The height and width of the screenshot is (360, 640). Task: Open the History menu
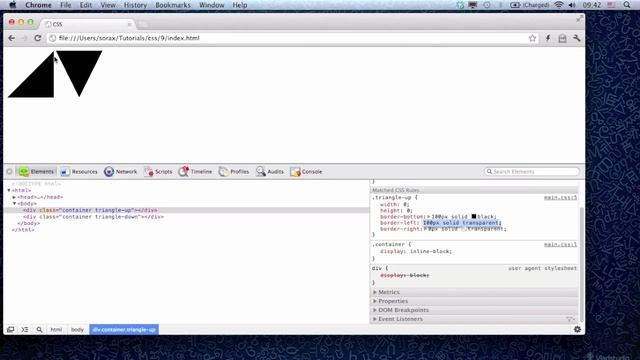click(135, 5)
